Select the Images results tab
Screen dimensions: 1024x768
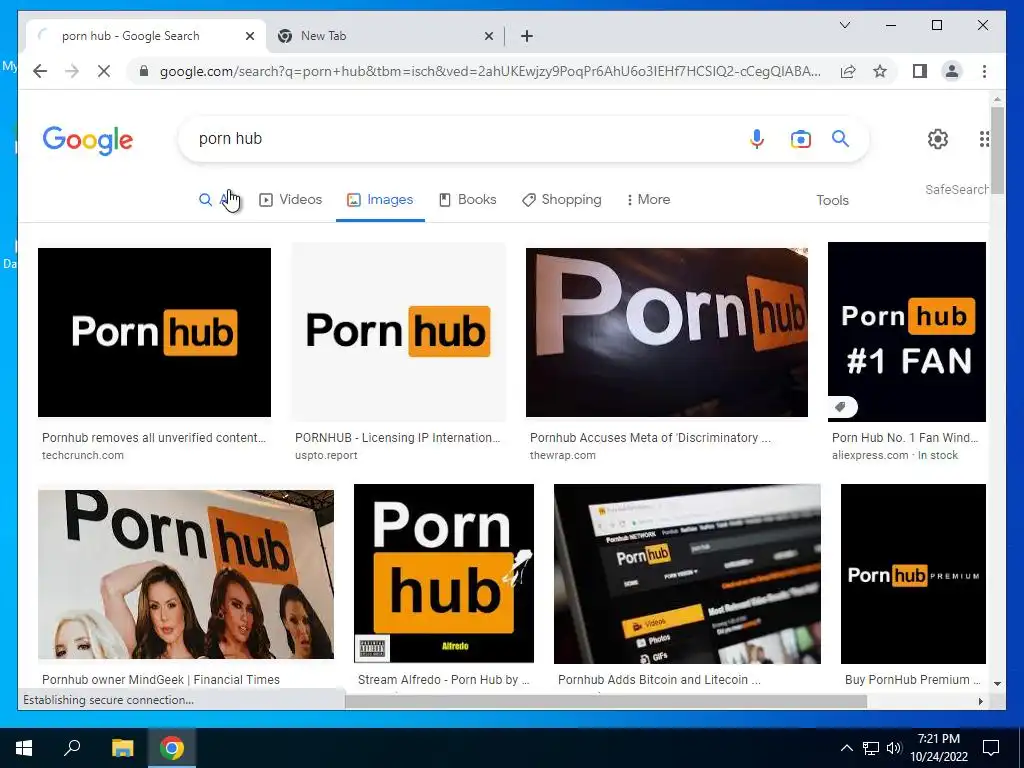pyautogui.click(x=380, y=200)
